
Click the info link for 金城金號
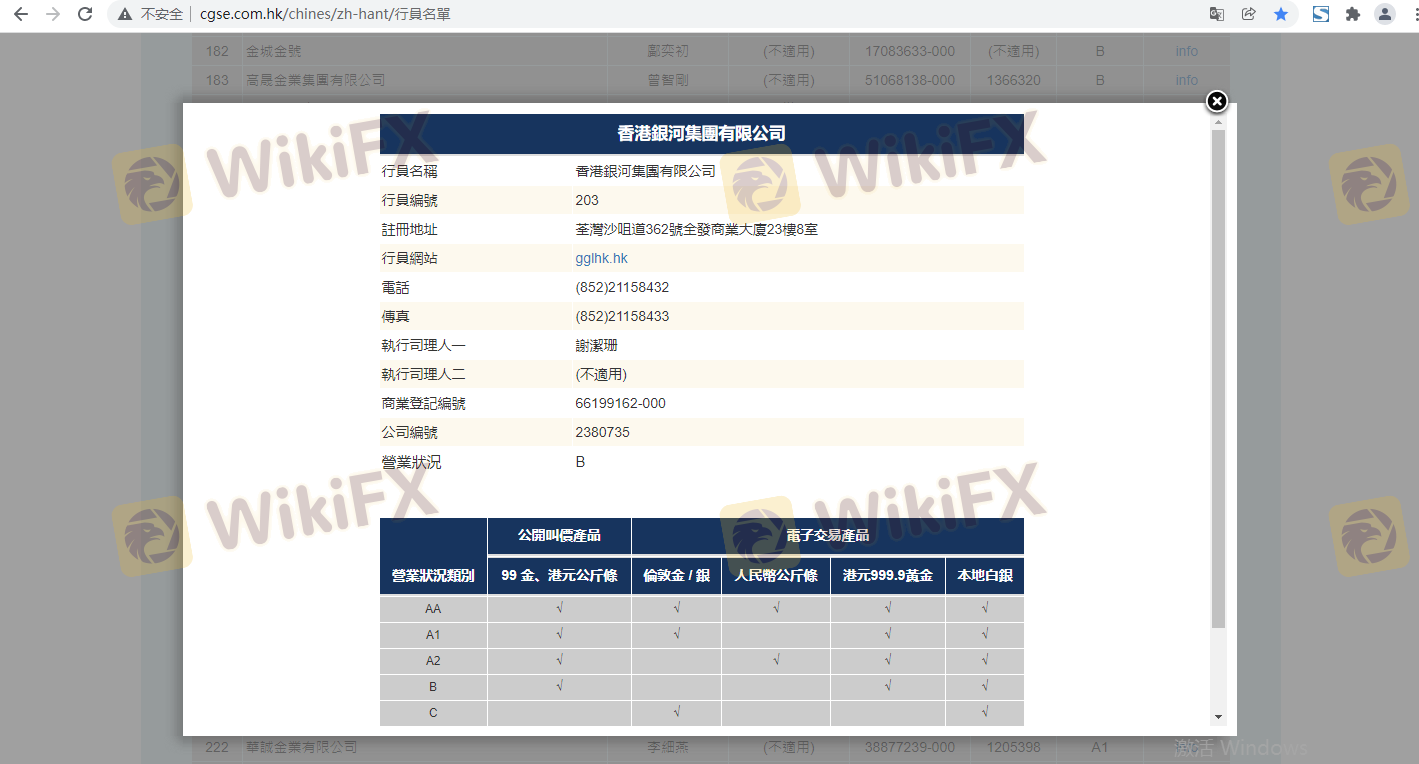click(x=1186, y=51)
